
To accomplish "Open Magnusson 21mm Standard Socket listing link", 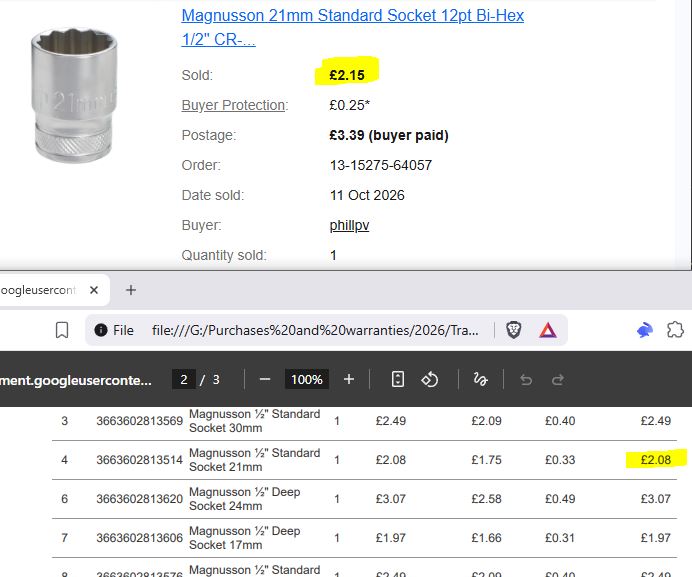I will (353, 27).
